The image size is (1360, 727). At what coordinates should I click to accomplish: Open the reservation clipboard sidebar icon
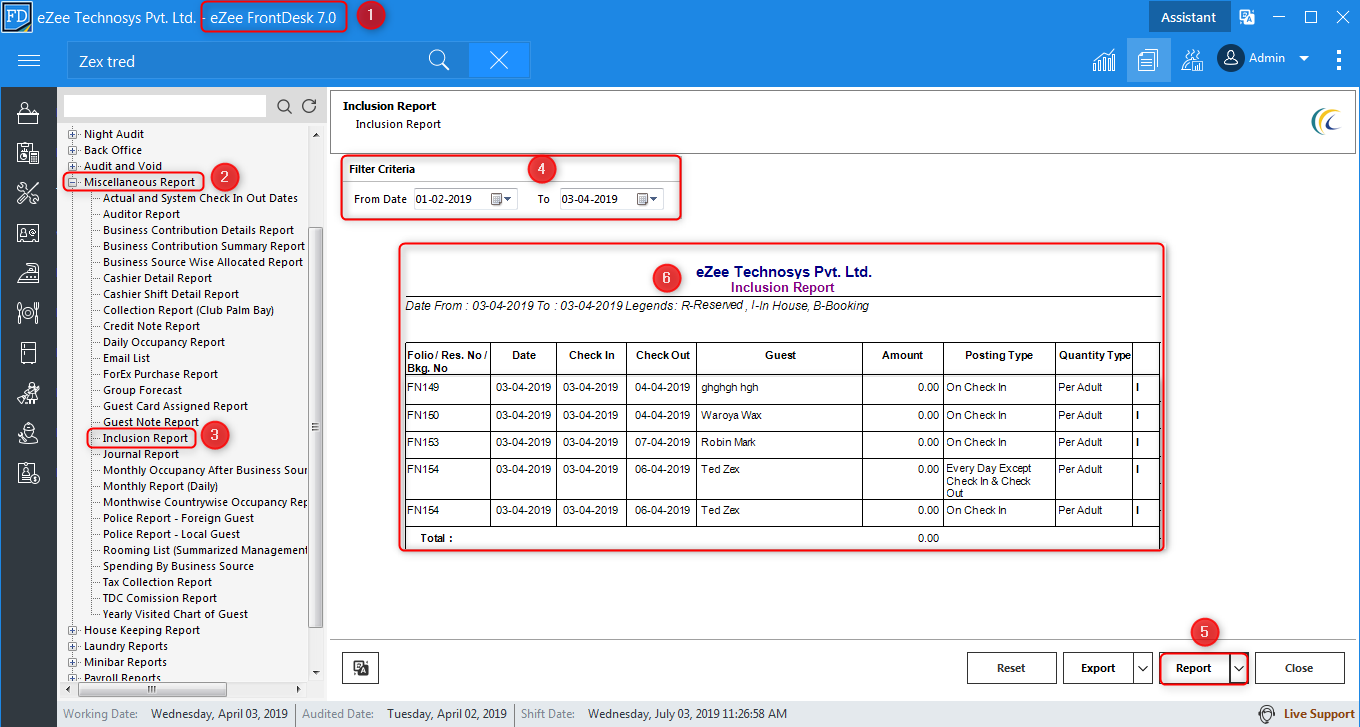28,153
